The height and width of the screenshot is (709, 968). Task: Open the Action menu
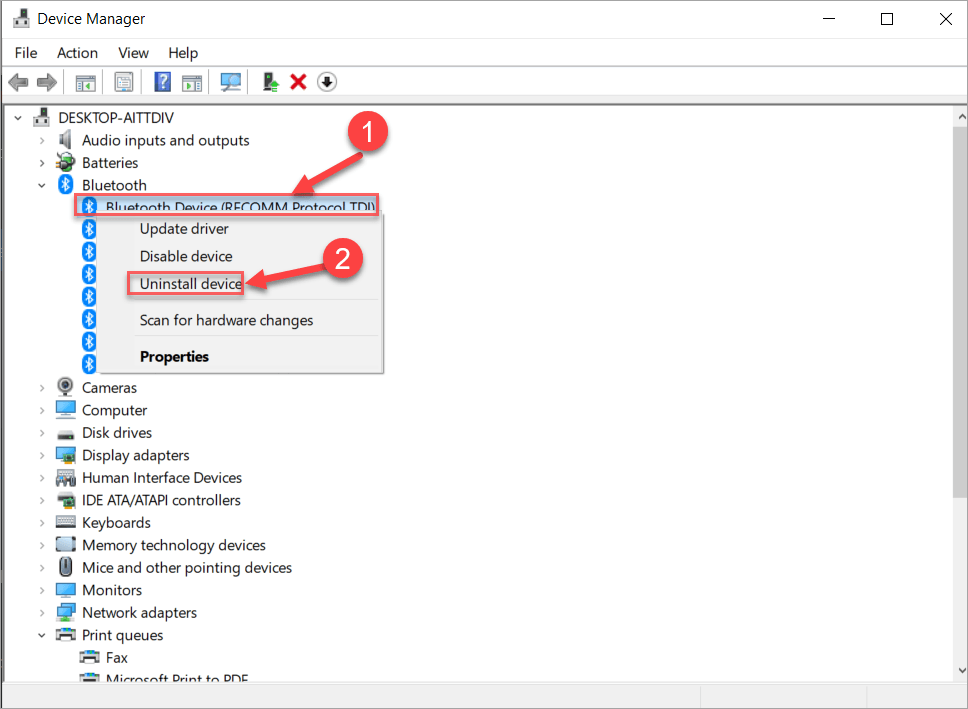click(x=77, y=53)
